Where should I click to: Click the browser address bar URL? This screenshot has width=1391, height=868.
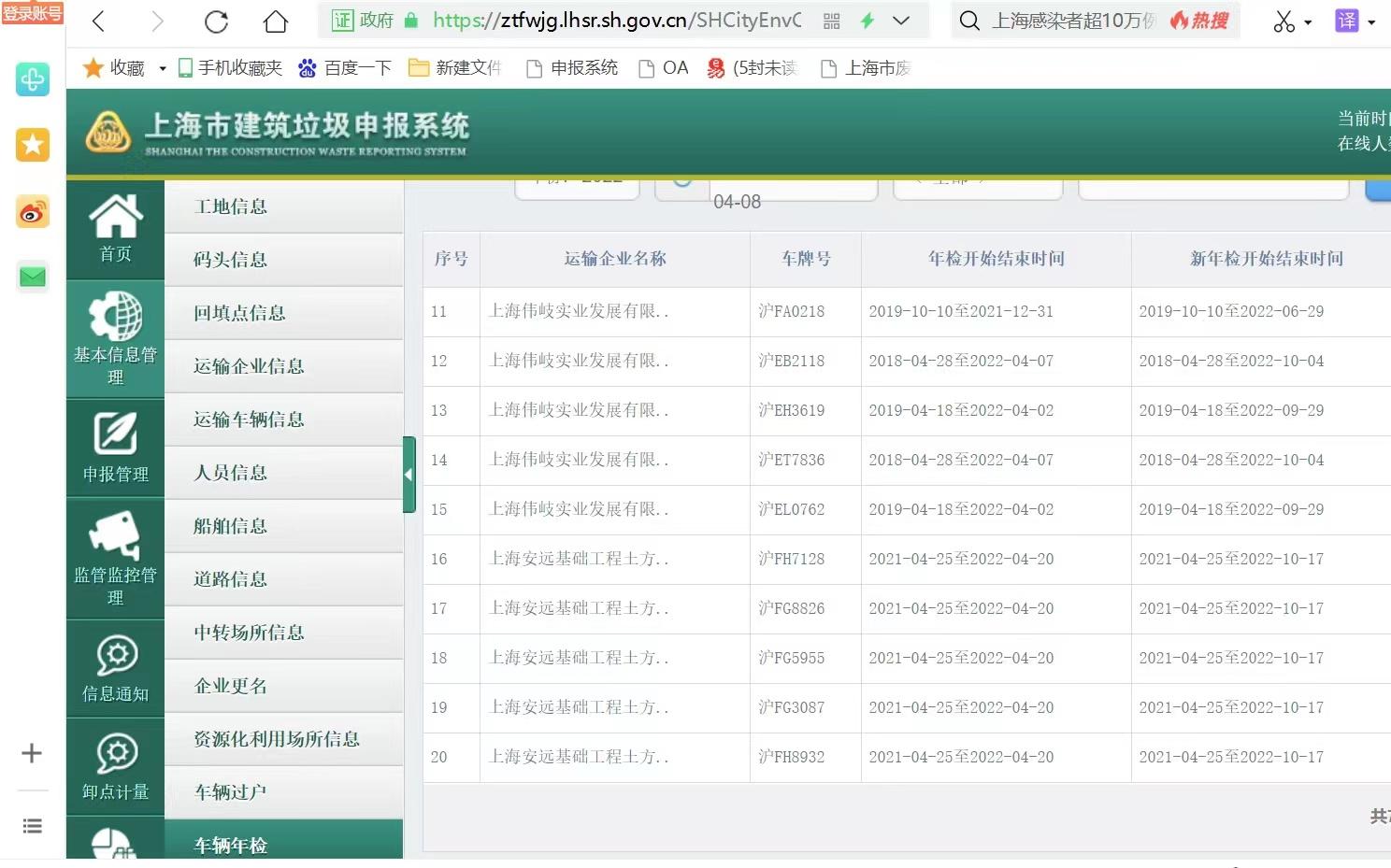point(617,21)
